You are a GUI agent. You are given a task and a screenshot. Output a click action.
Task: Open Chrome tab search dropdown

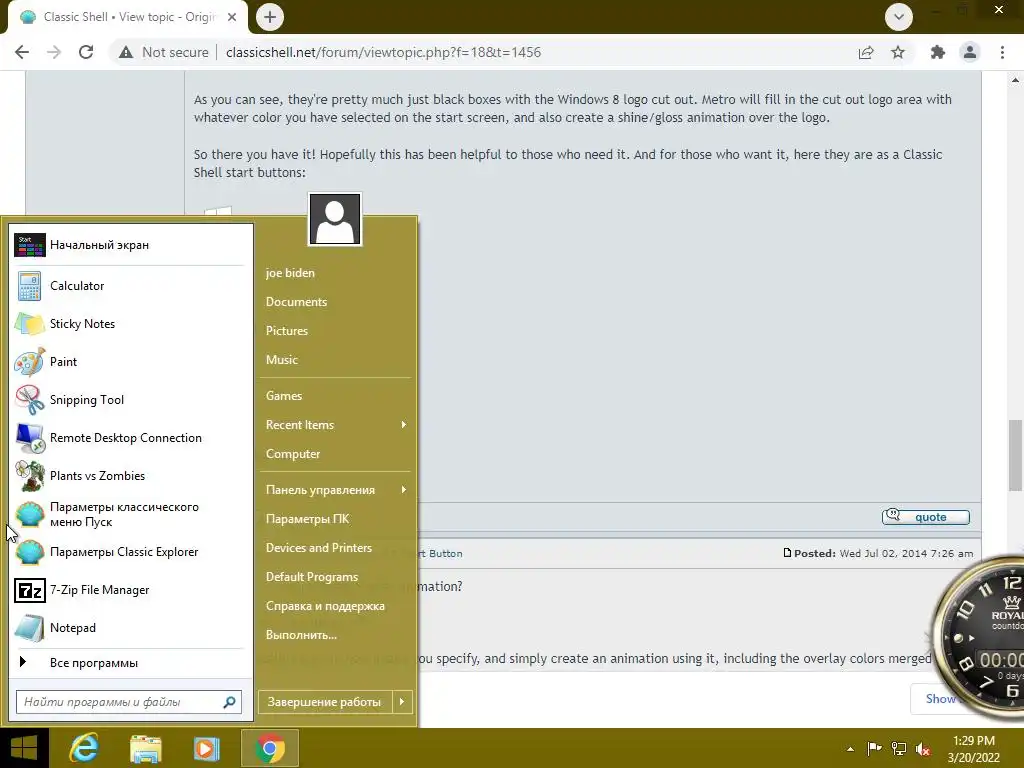[899, 17]
